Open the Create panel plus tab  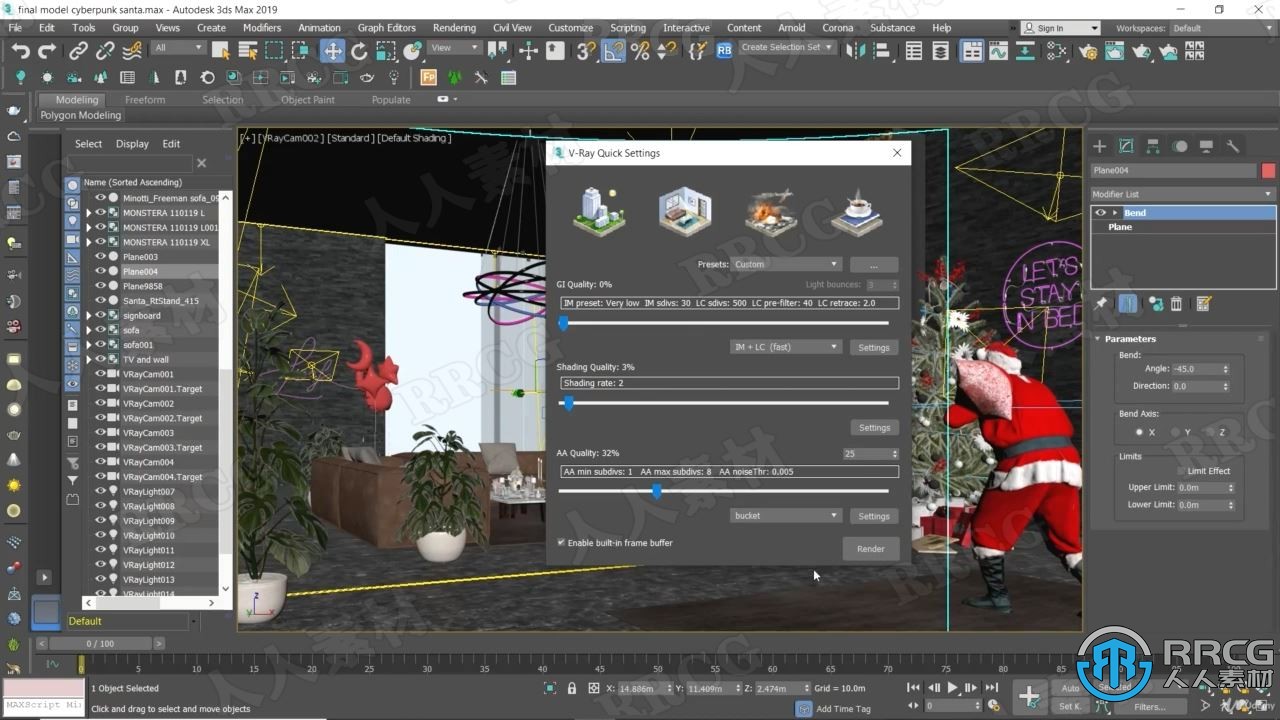point(1099,146)
